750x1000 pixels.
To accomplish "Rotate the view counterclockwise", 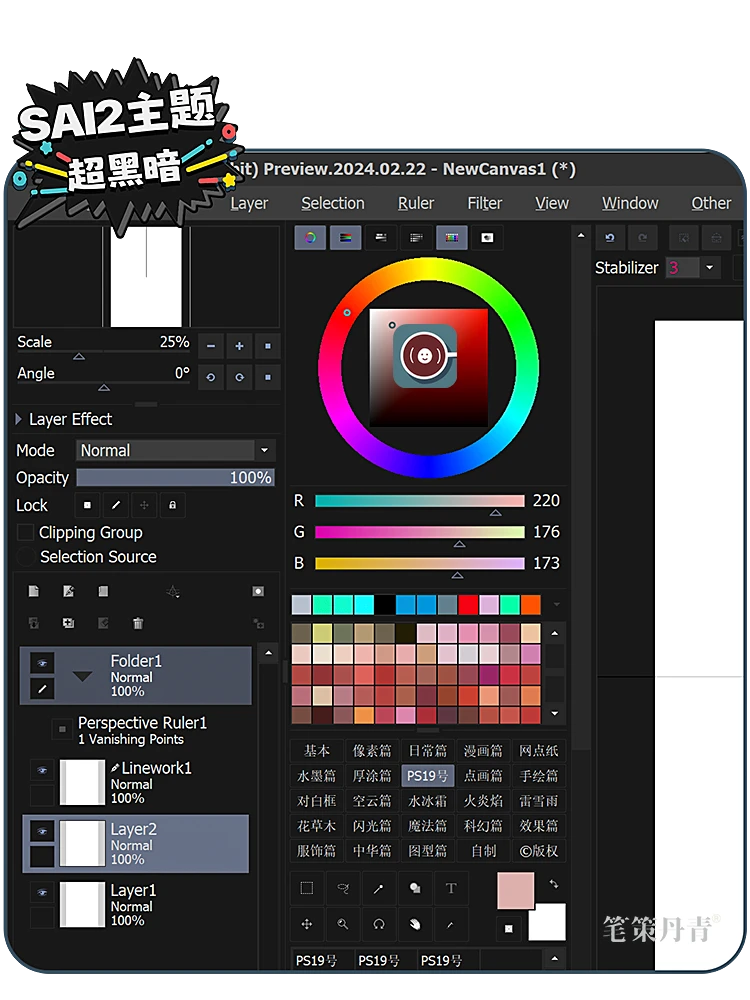I will pyautogui.click(x=210, y=377).
